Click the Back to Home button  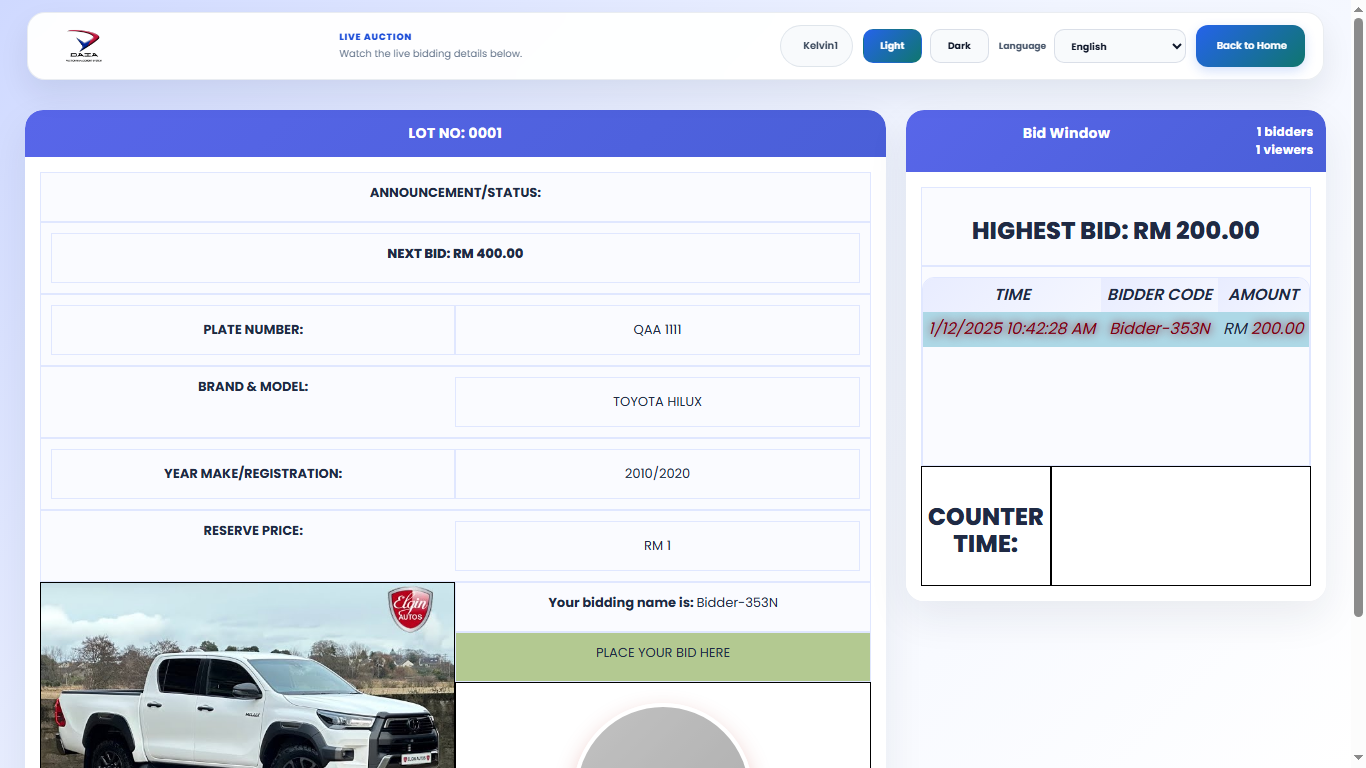1250,46
